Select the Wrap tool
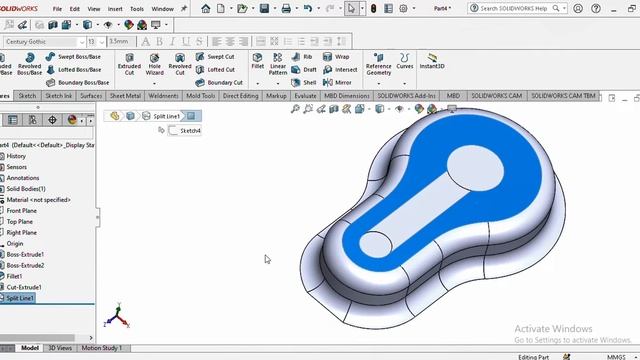This screenshot has width=640, height=360. click(336, 57)
